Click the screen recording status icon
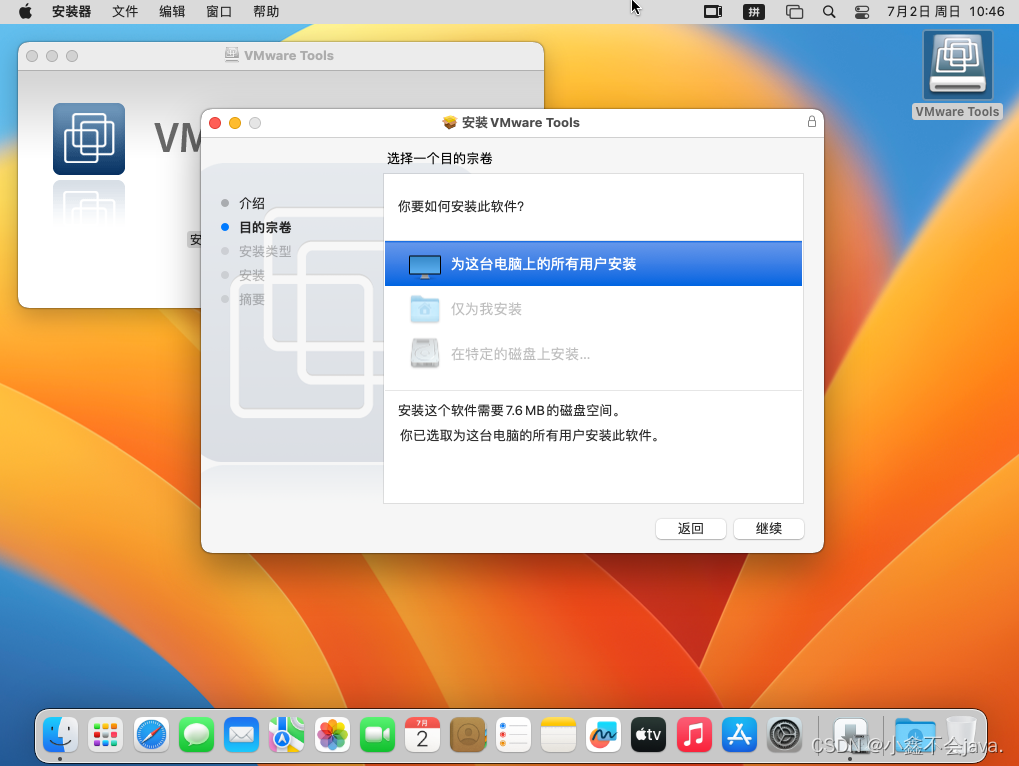 [x=713, y=12]
